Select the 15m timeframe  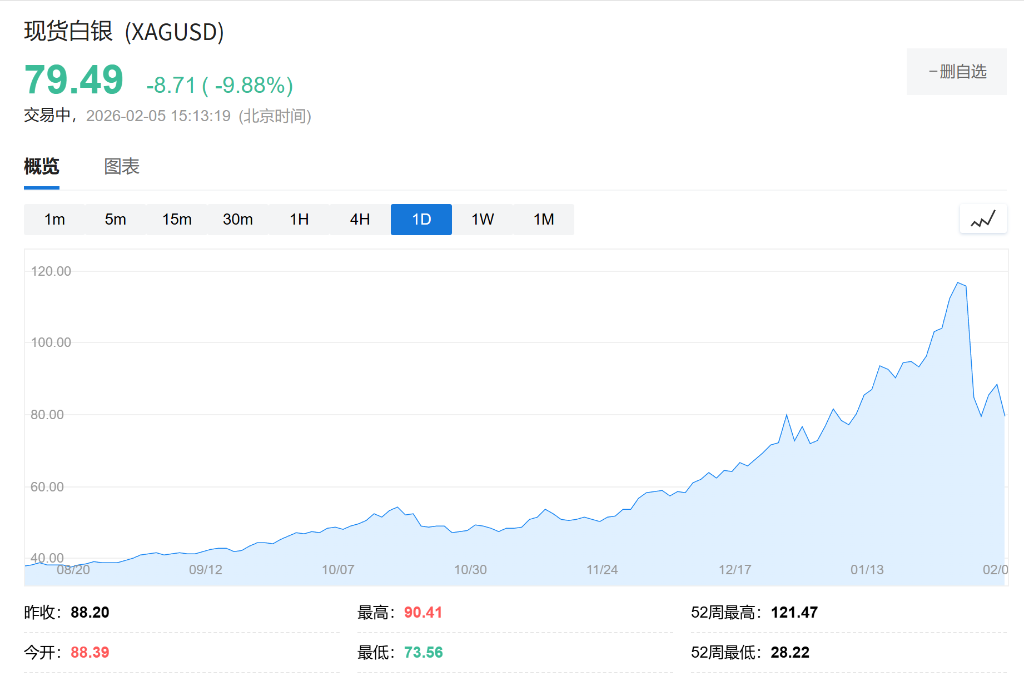(176, 219)
